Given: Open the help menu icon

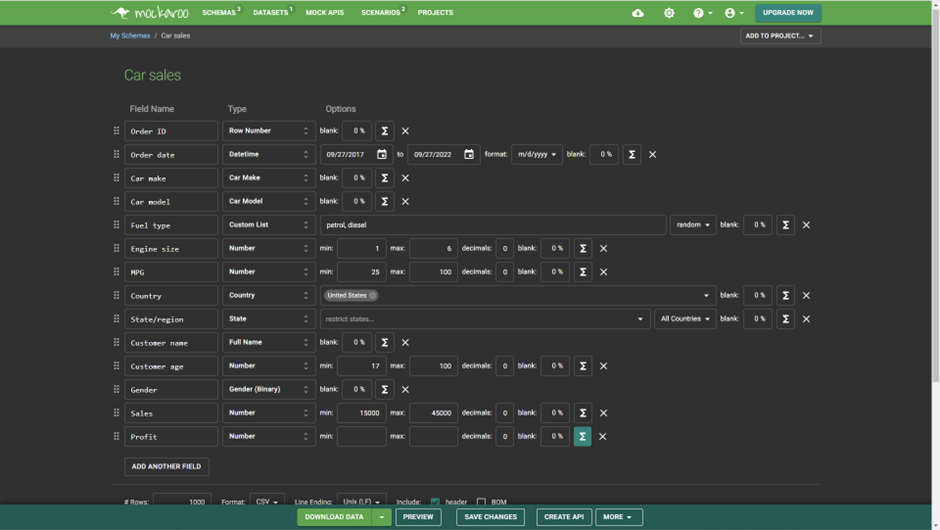Looking at the screenshot, I should (703, 13).
